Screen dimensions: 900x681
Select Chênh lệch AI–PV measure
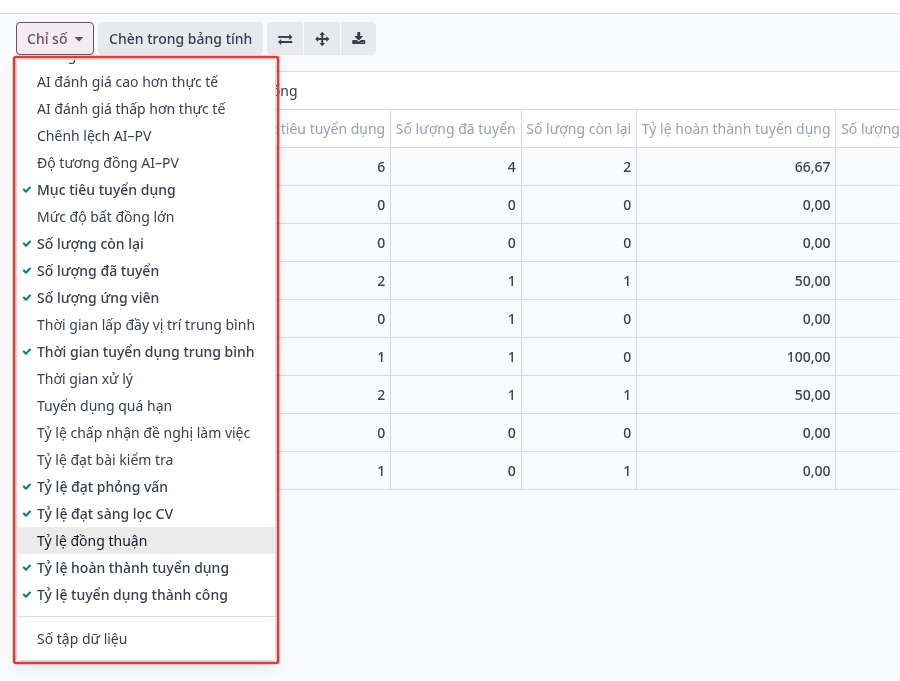[146, 136]
